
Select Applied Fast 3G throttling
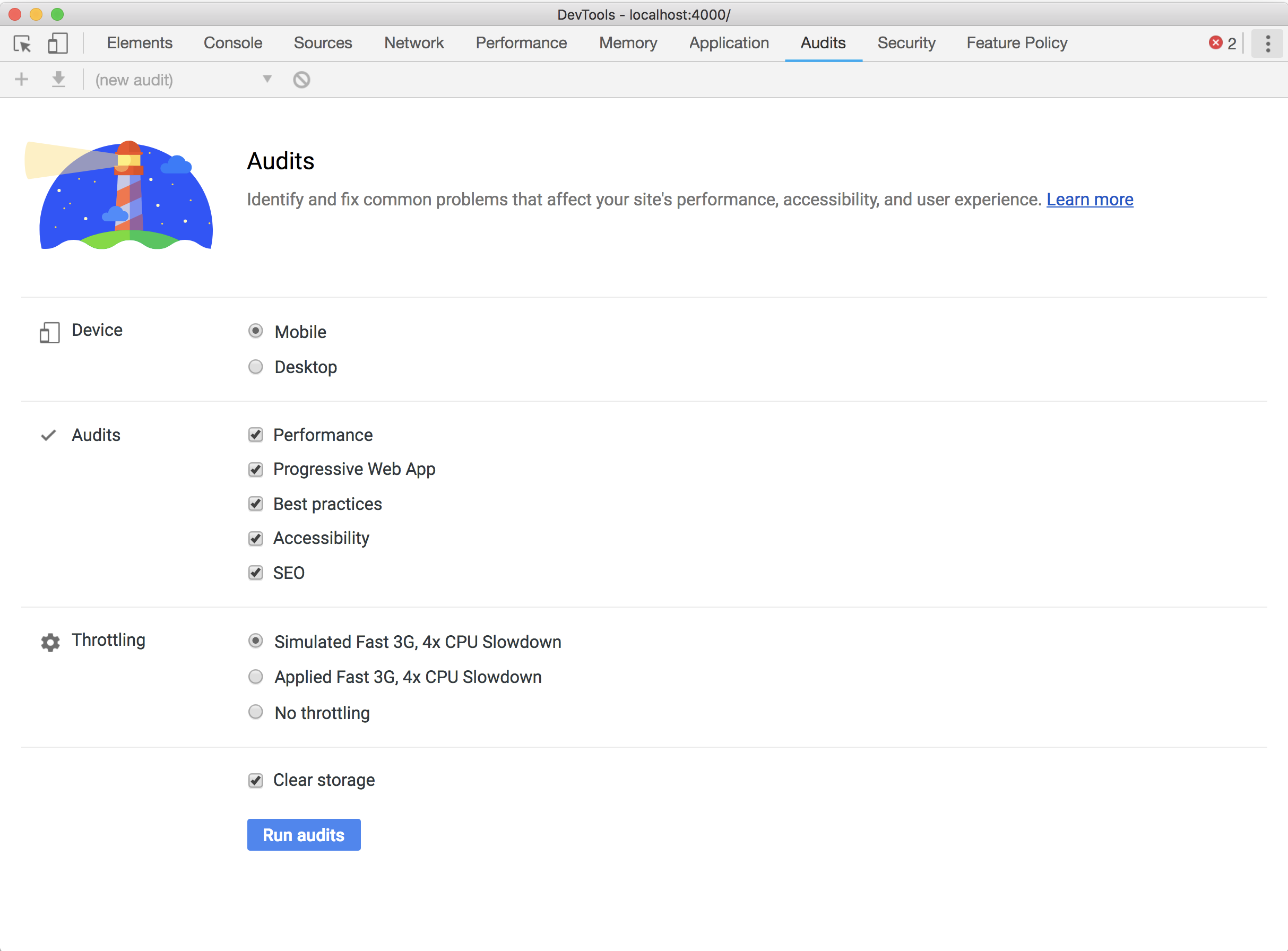[255, 677]
